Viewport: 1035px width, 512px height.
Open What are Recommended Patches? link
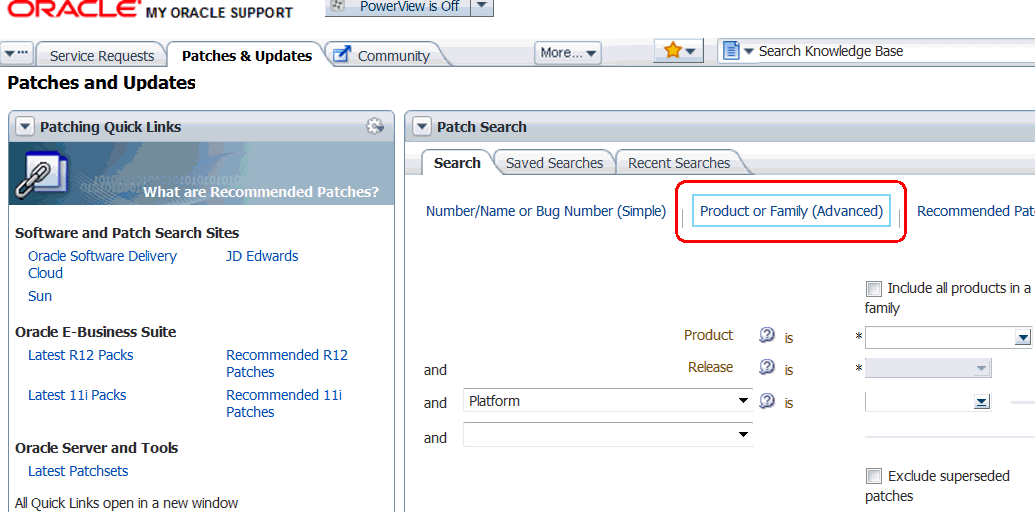pos(261,192)
